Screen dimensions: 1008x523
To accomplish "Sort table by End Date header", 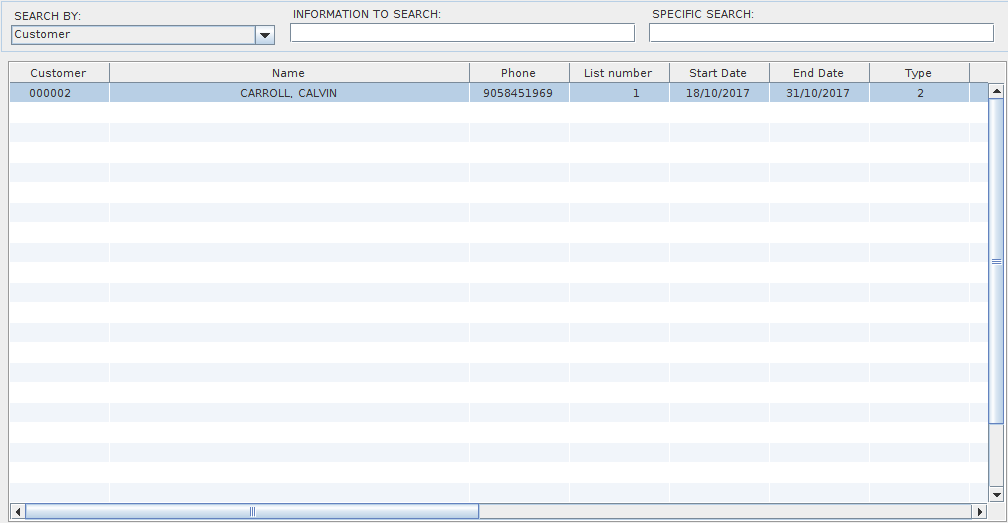I will coord(818,73).
